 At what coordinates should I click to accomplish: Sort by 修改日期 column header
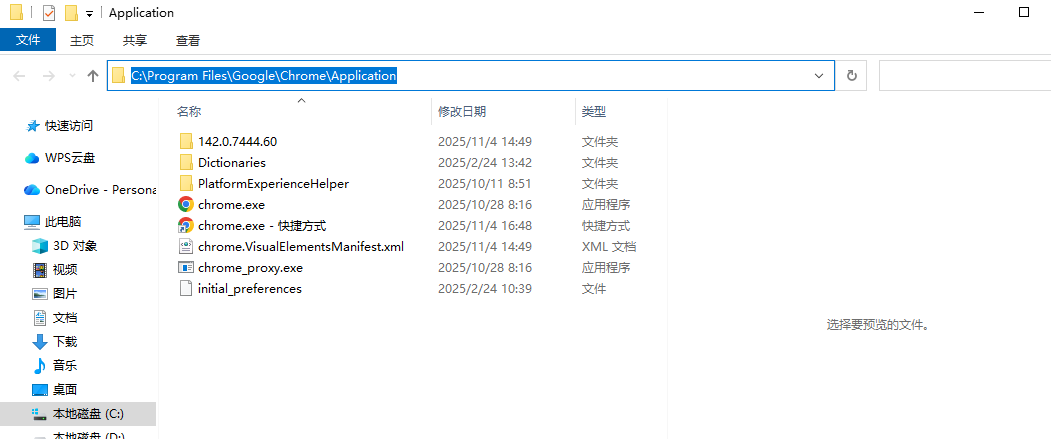point(462,112)
